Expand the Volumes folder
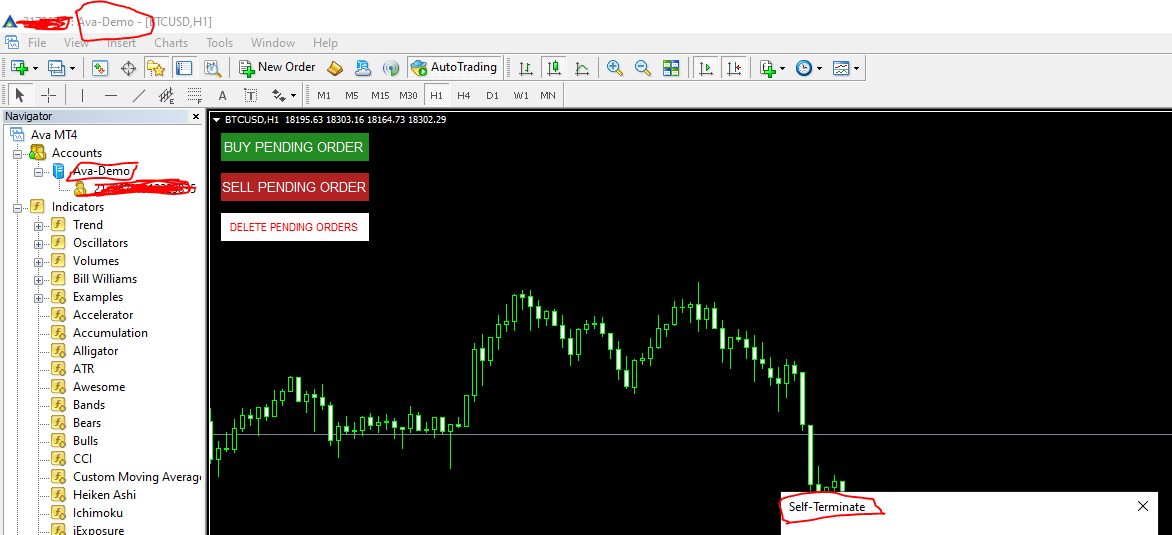The width and height of the screenshot is (1172, 535). [x=38, y=261]
